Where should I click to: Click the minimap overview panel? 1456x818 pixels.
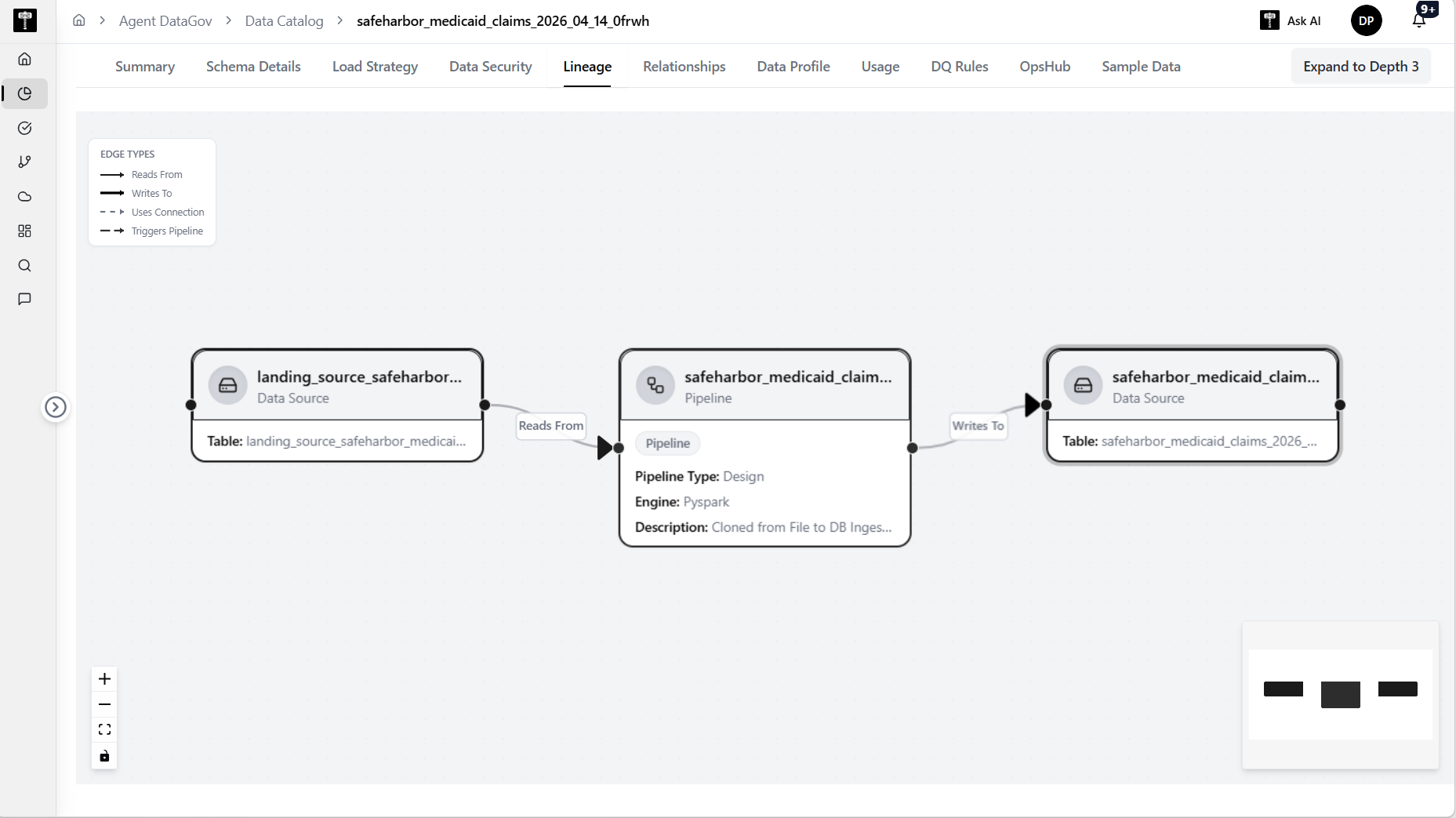point(1341,694)
